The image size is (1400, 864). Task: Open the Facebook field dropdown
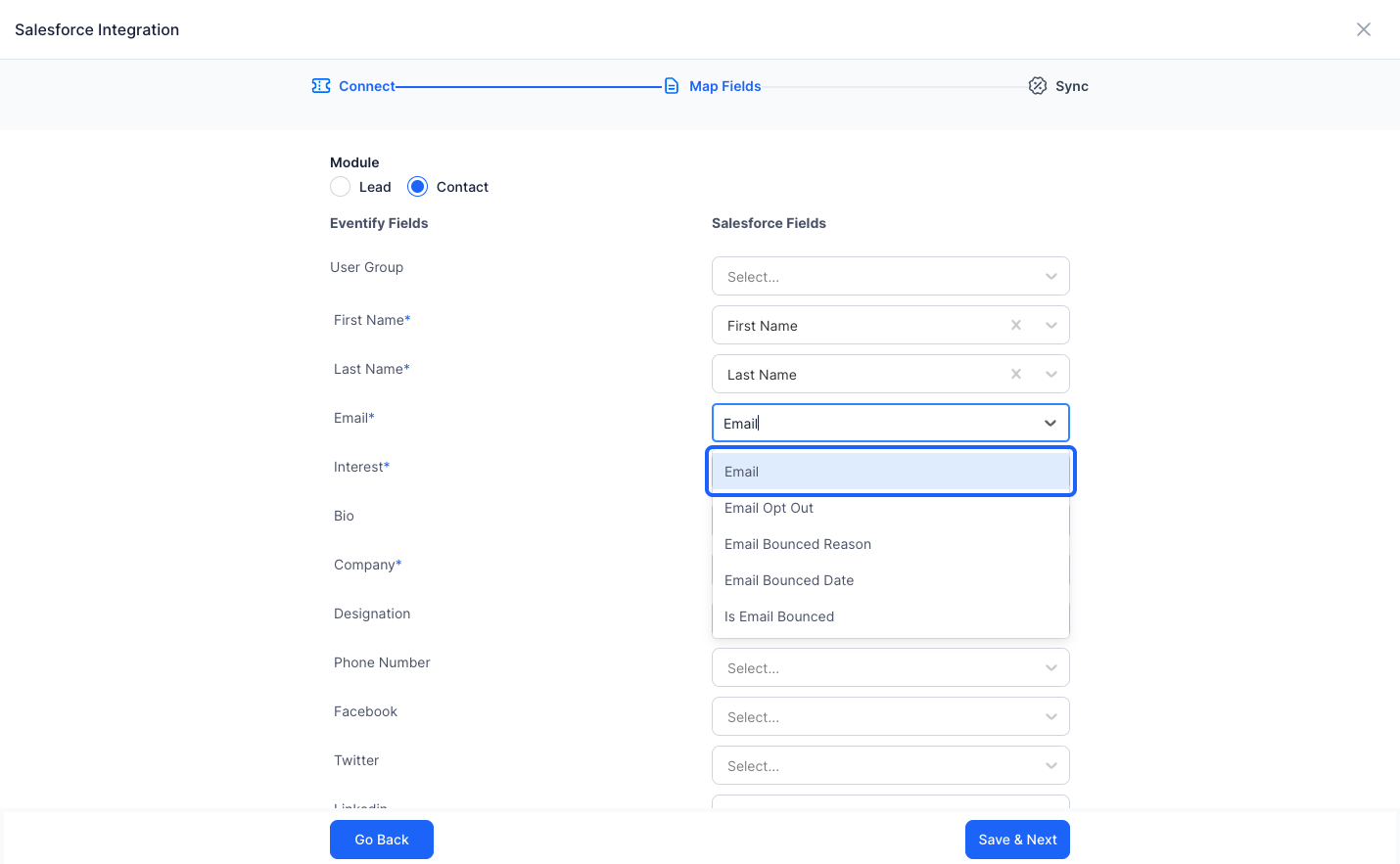[891, 716]
